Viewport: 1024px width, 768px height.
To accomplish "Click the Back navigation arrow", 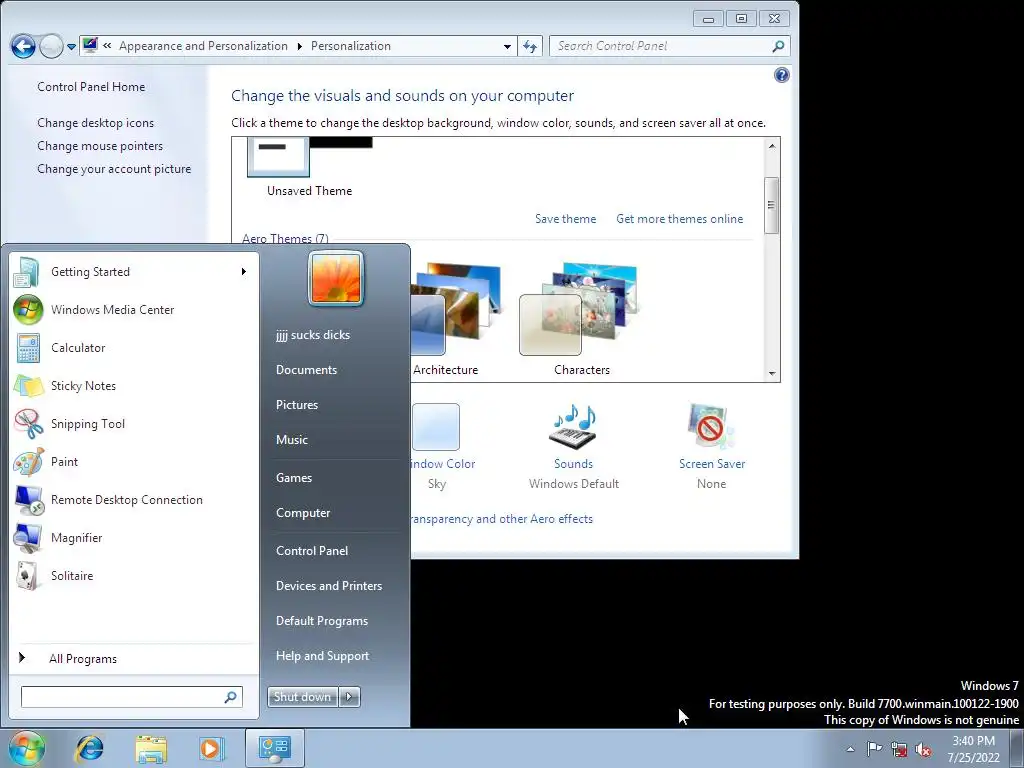I will 24,46.
